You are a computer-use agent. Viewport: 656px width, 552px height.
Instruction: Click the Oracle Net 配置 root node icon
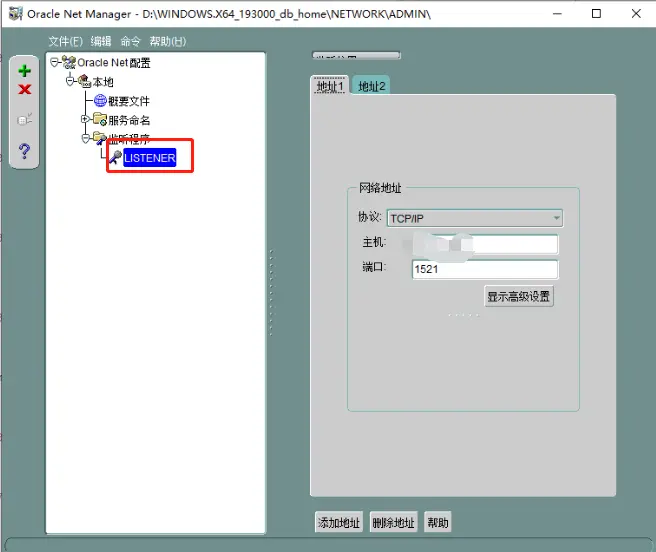69,62
